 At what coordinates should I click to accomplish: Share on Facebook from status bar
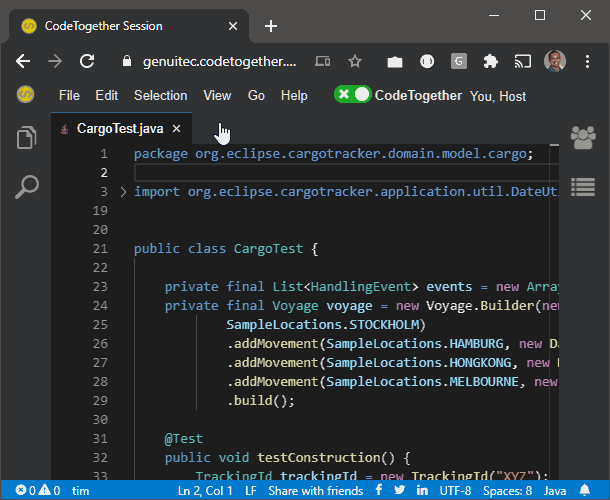pos(379,490)
